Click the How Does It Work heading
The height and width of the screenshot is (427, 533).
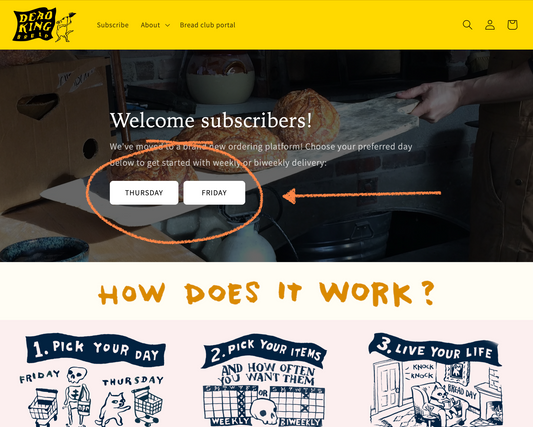266,293
